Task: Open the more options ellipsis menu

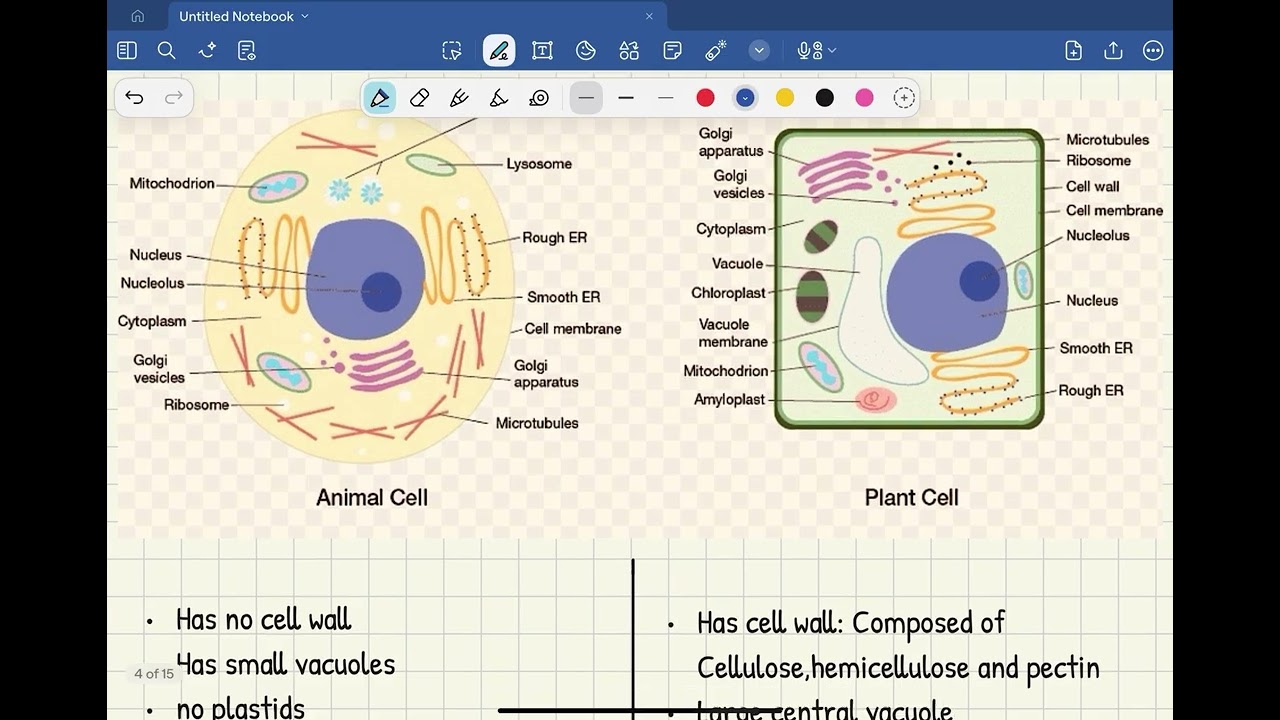Action: (x=1153, y=50)
